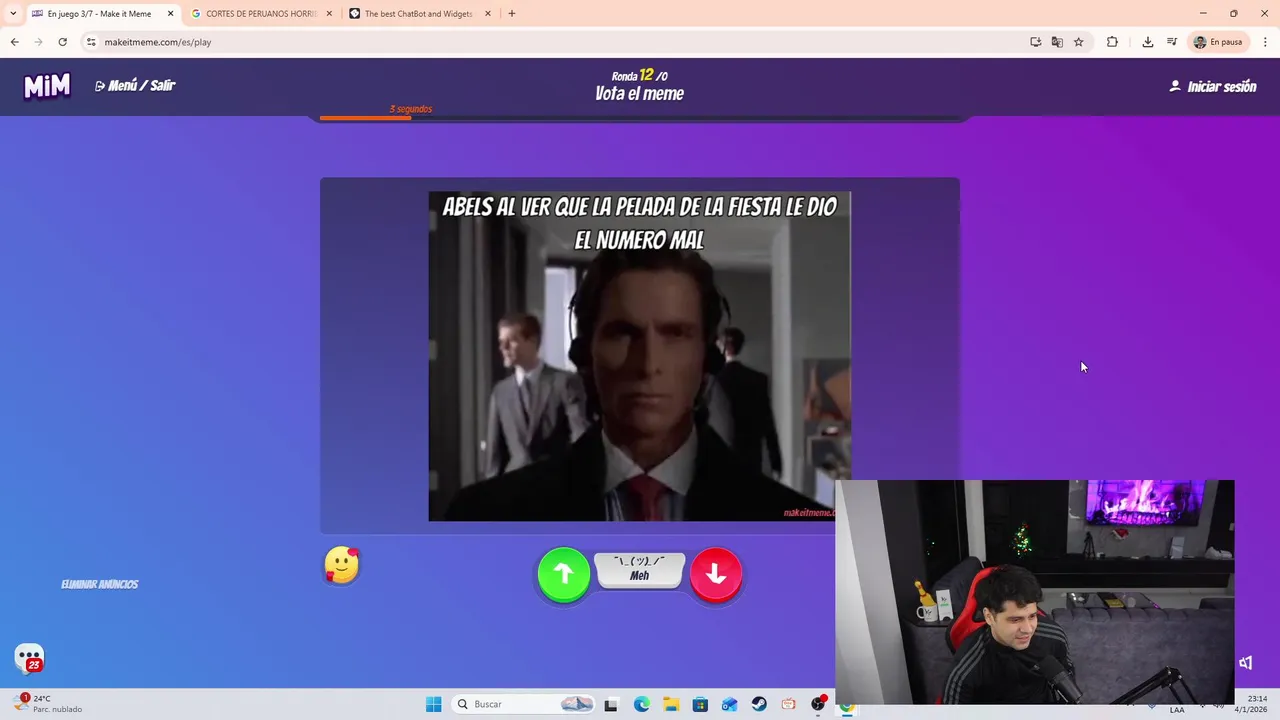Image resolution: width=1280 pixels, height=720 pixels.
Task: Open Chrome downloads
Action: tap(1148, 42)
